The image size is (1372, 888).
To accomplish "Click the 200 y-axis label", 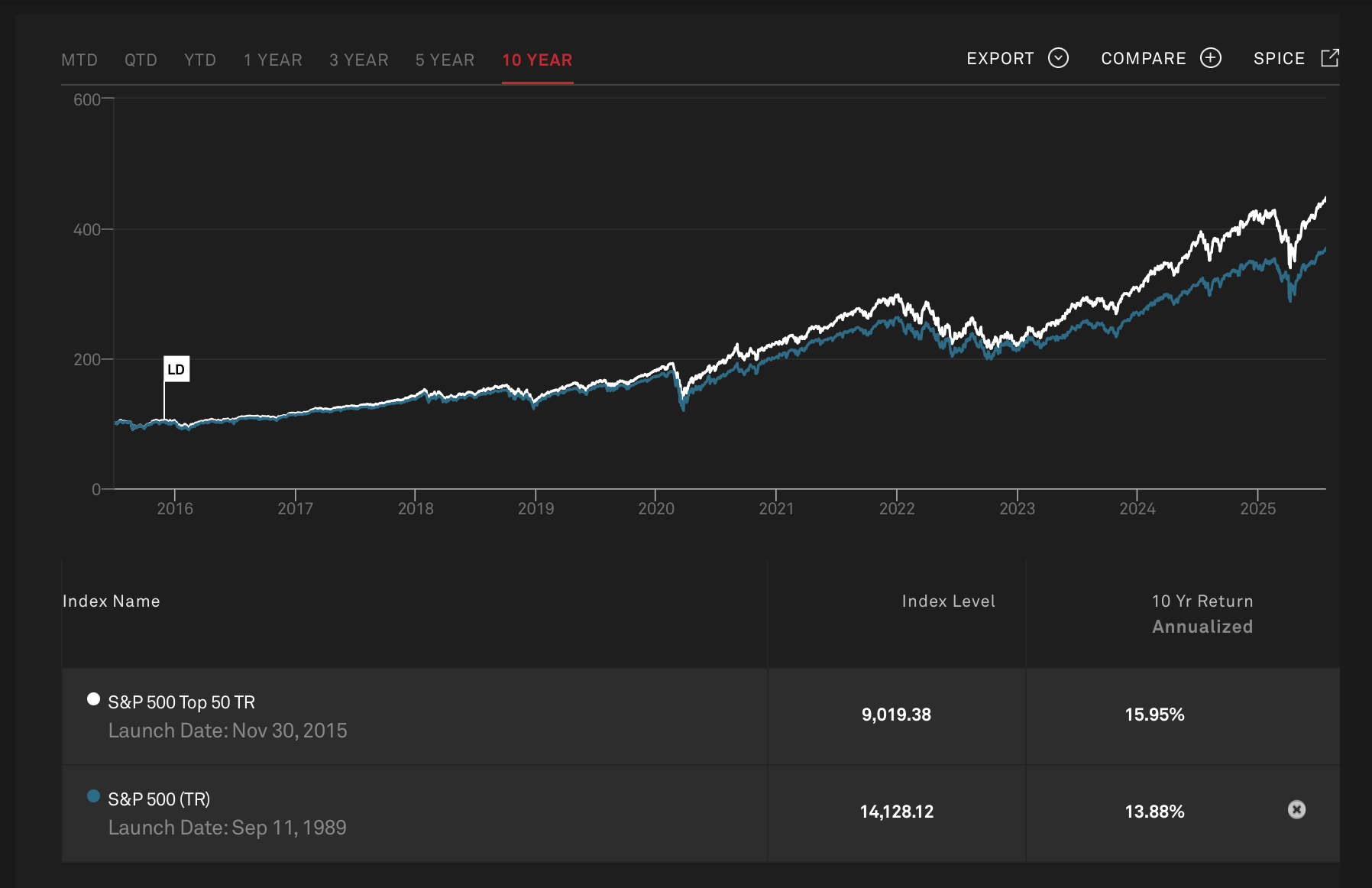I will pos(86,359).
